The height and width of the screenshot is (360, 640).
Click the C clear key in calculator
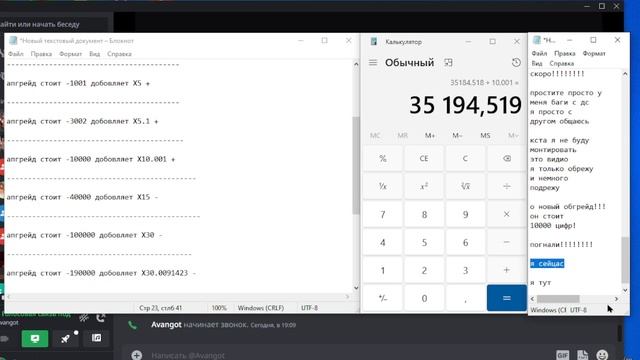pyautogui.click(x=465, y=158)
